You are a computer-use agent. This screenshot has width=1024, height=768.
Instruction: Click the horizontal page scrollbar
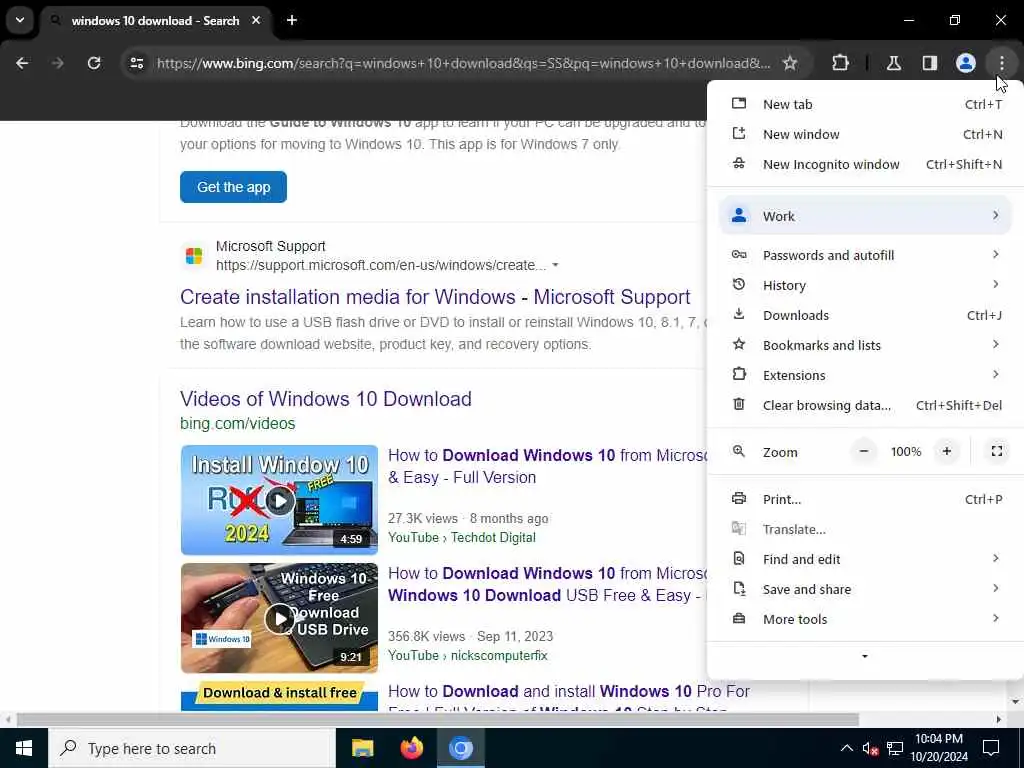438,720
